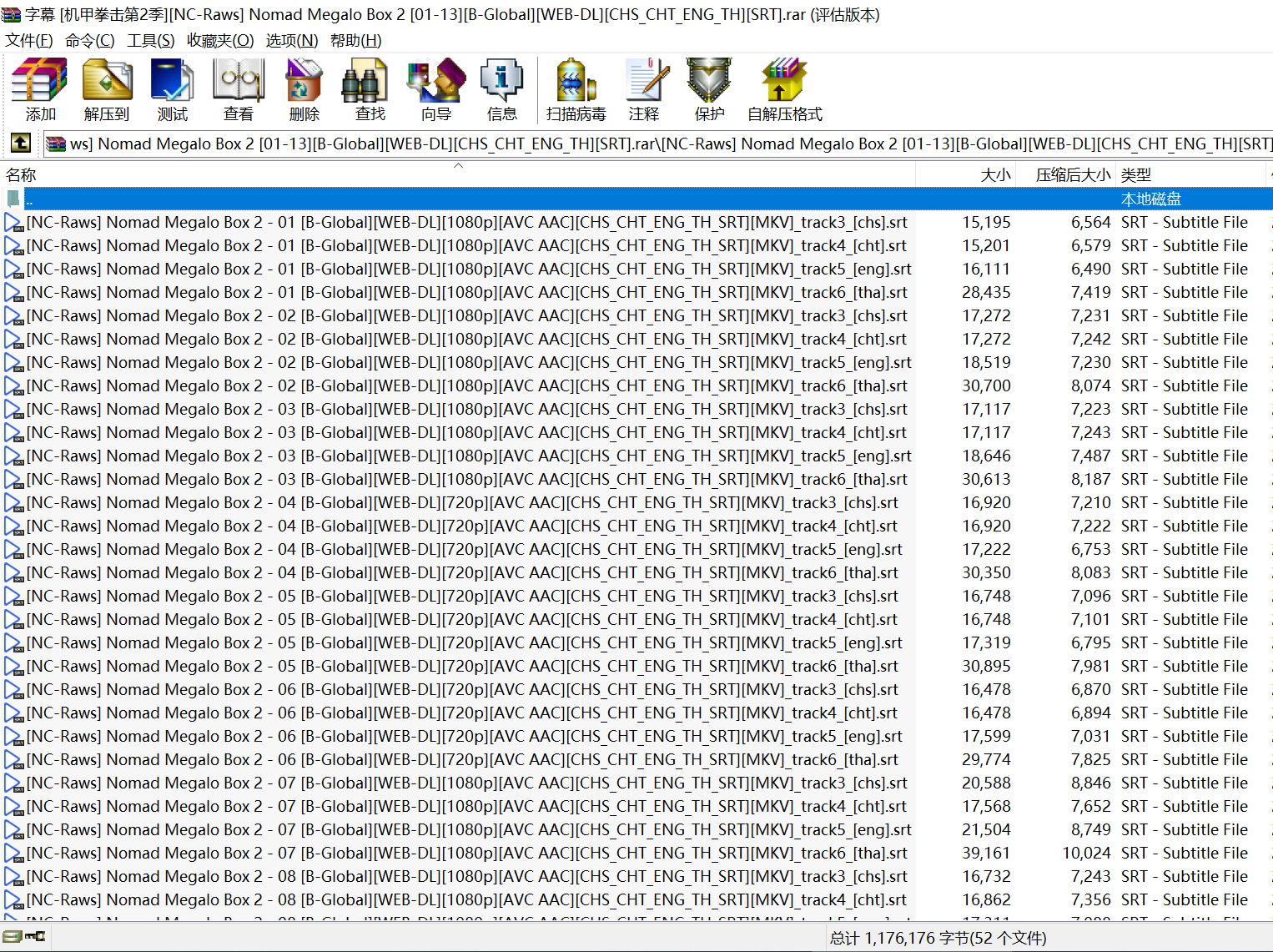Click the size value 28,435
Image resolution: width=1273 pixels, height=952 pixels.
coord(986,292)
